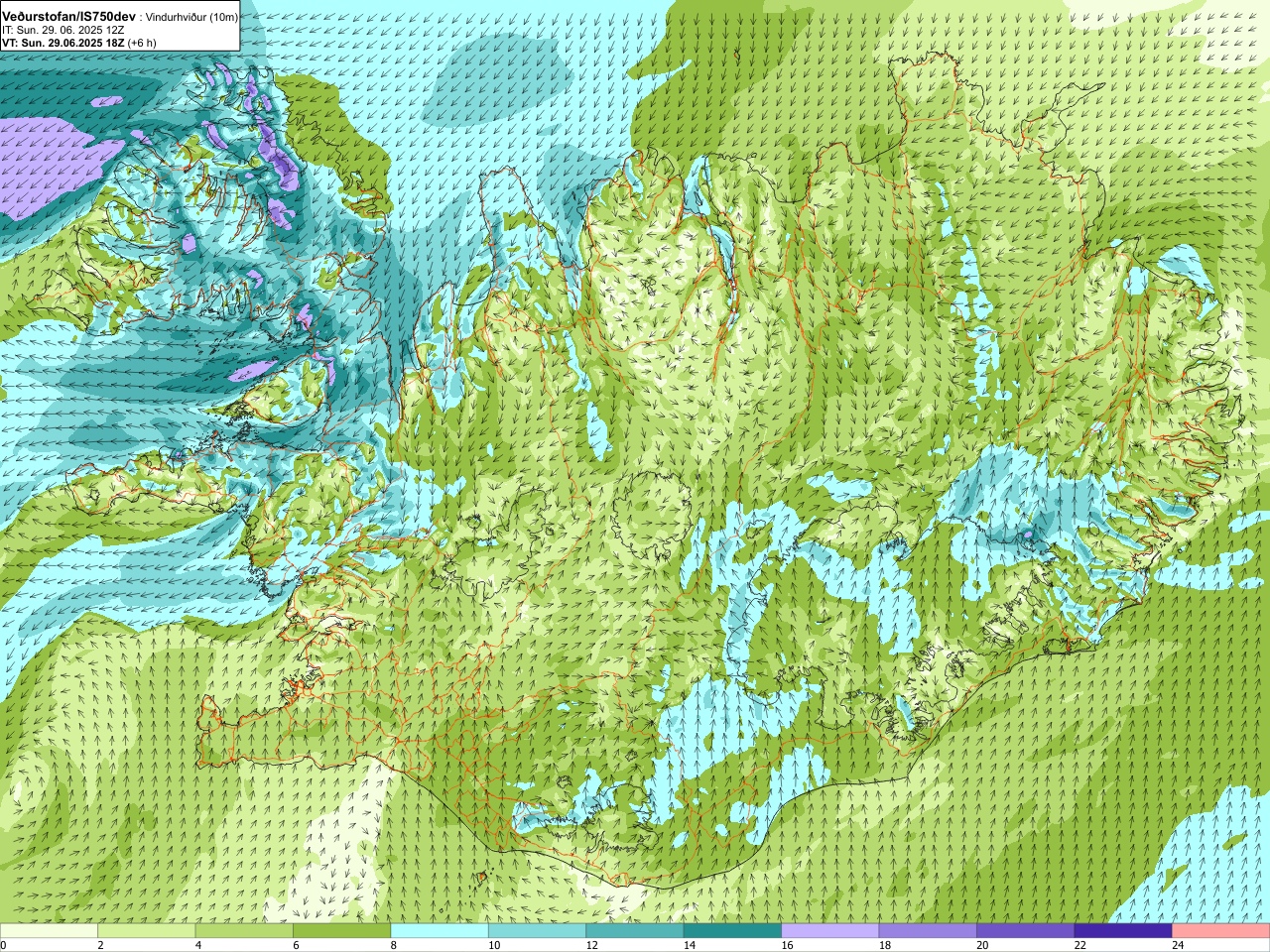This screenshot has height=952, width=1270.
Task: Click the legend scale label 10
Action: 494,945
